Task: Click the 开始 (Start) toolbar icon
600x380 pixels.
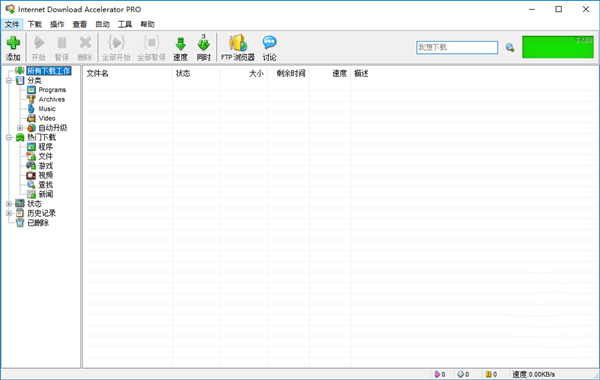Action: [38, 47]
